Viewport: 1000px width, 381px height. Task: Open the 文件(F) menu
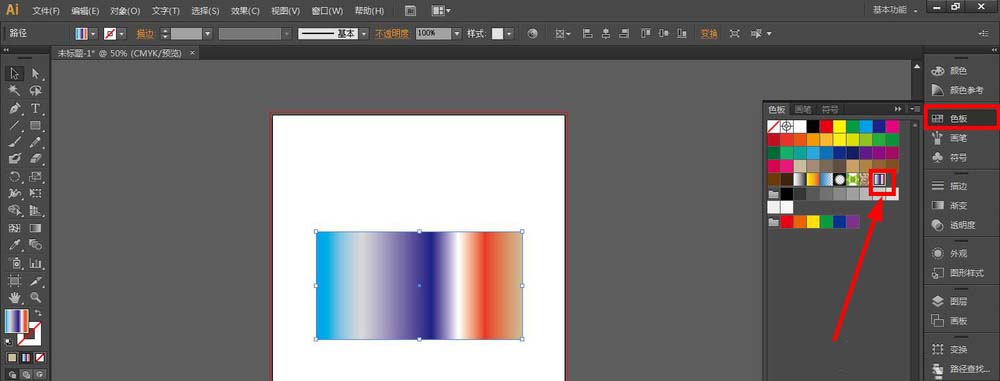[x=45, y=11]
